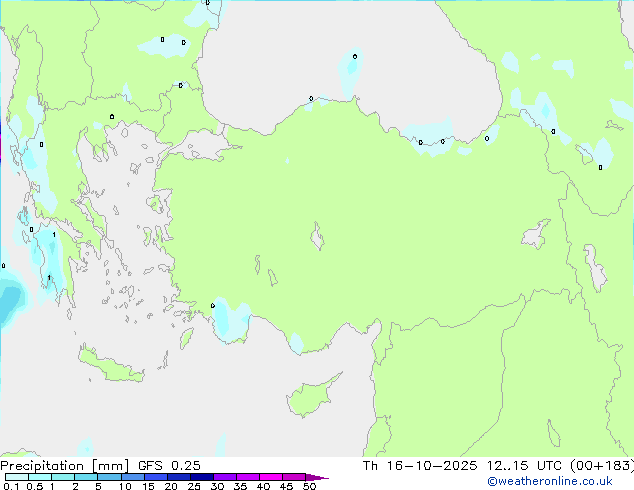
Task: Click the 'Th 16-10-2025' date text
Action: 420,466
